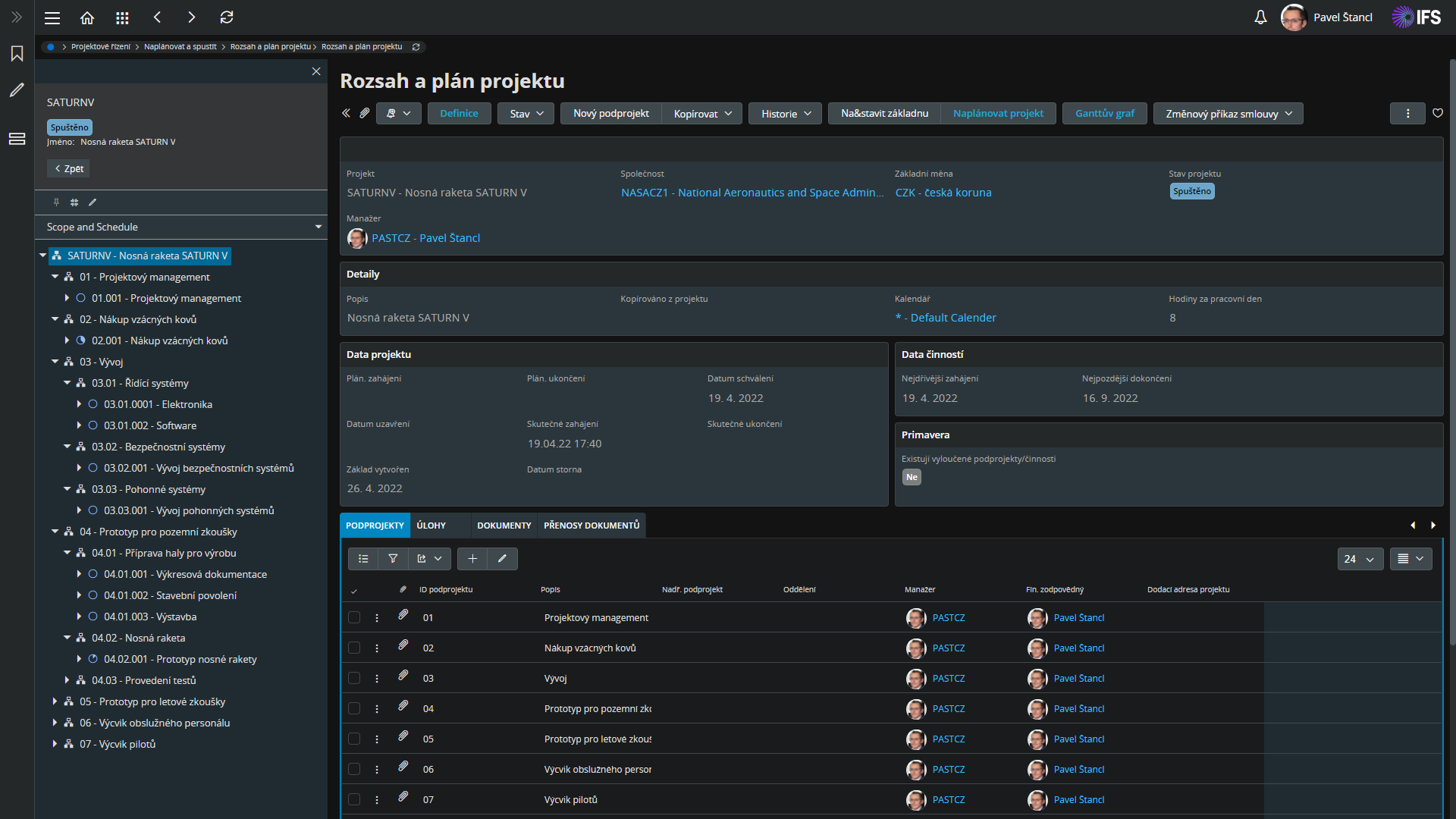Check the box for subproject 04
The height and width of the screenshot is (819, 1456).
(x=354, y=709)
